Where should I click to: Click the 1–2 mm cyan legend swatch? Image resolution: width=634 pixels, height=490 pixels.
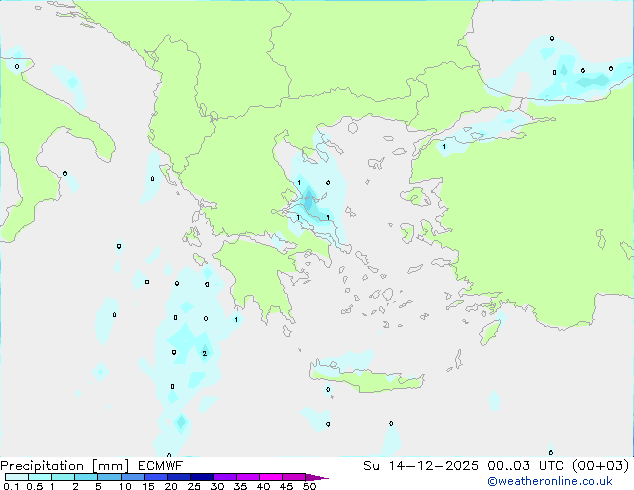[63, 477]
